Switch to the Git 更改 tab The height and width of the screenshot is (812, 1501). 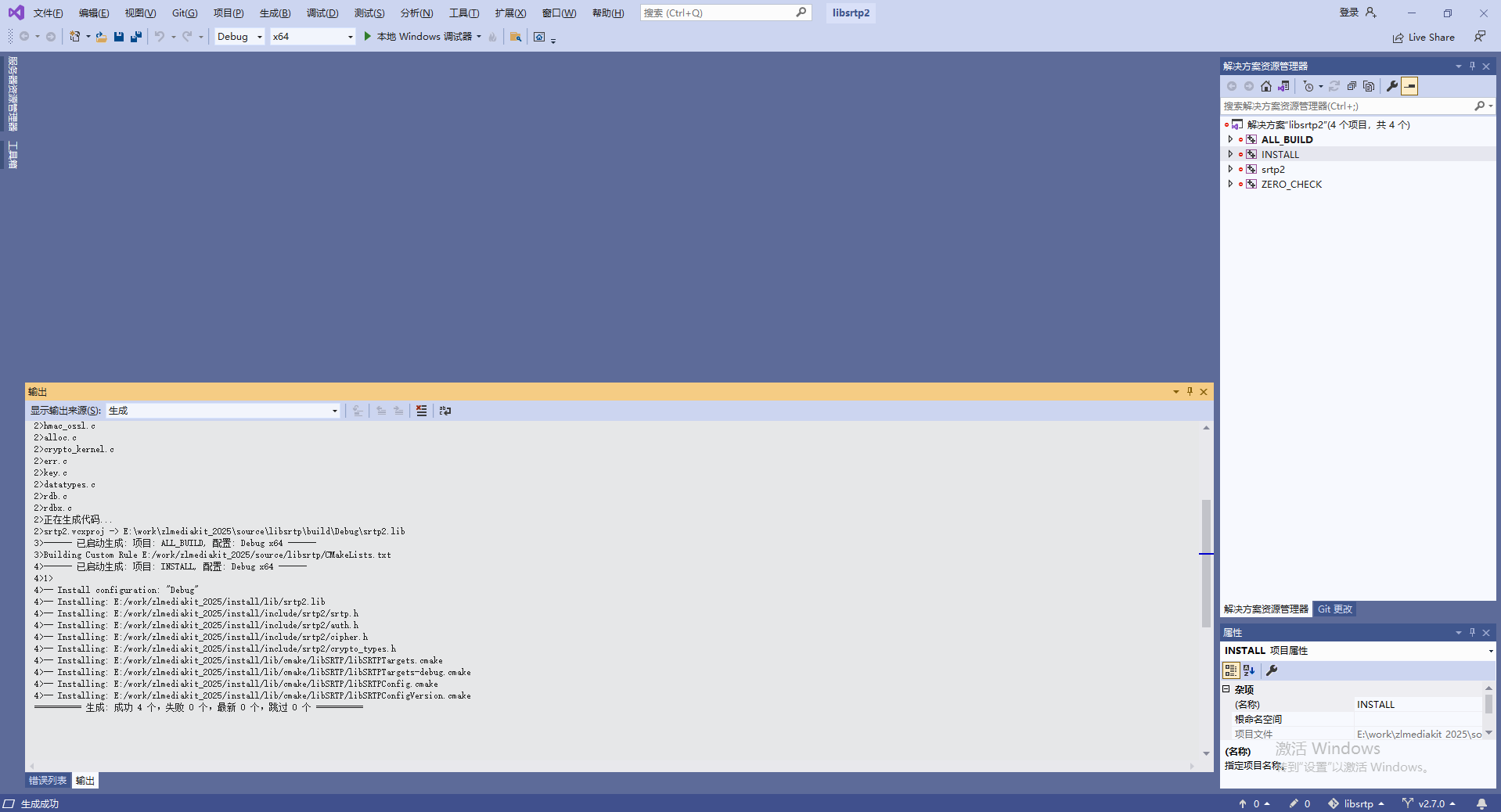coord(1334,609)
